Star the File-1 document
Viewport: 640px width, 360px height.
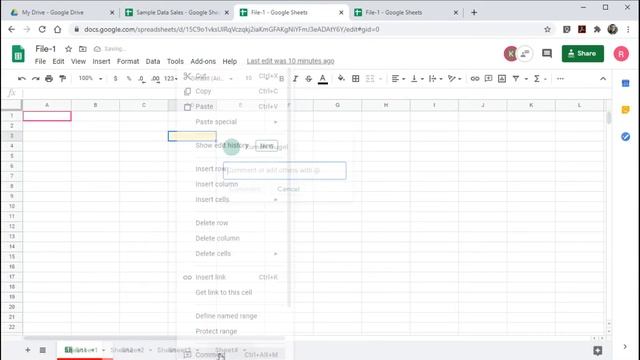click(69, 49)
